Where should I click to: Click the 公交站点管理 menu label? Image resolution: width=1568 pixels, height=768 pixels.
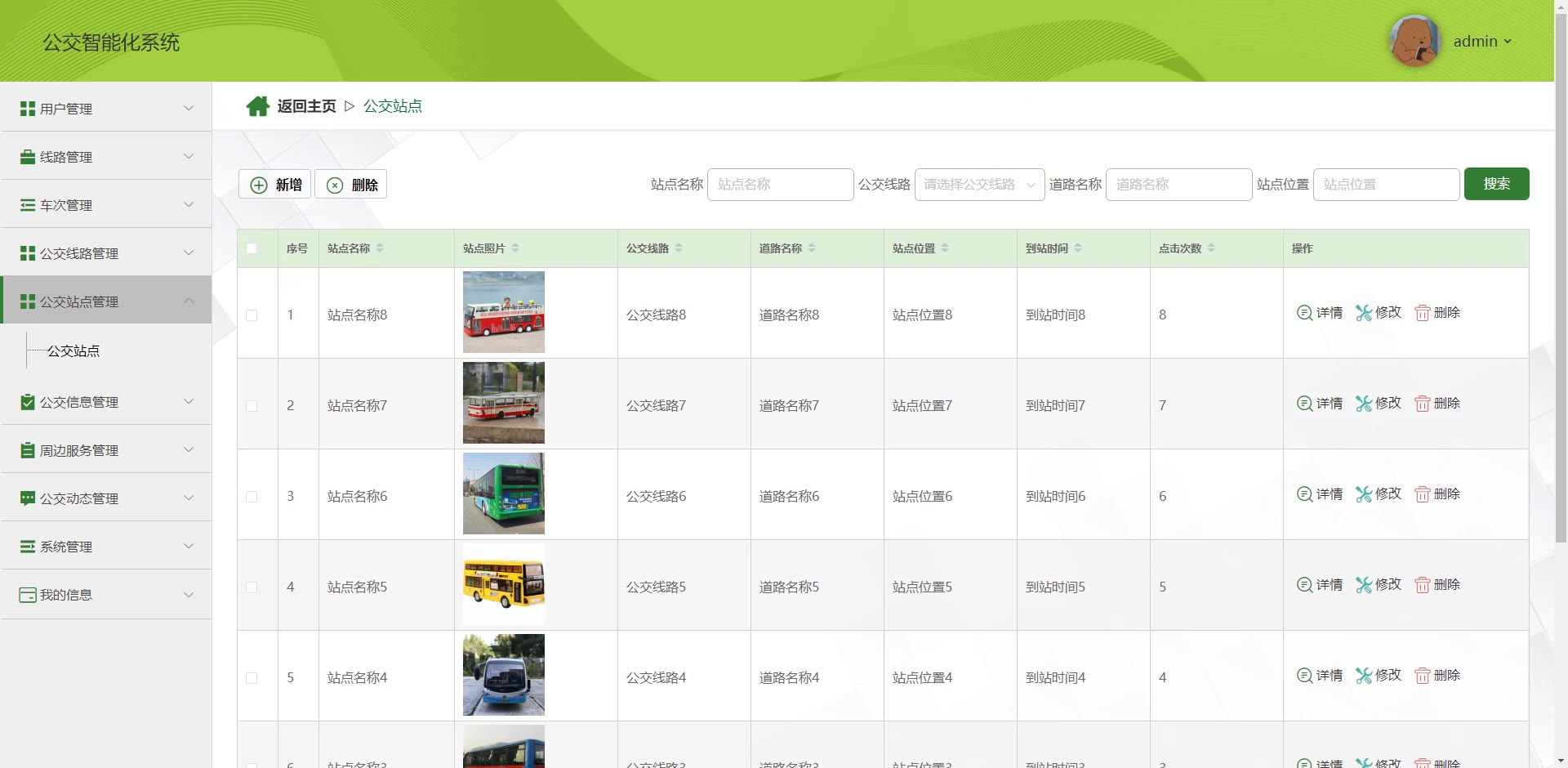pos(79,301)
